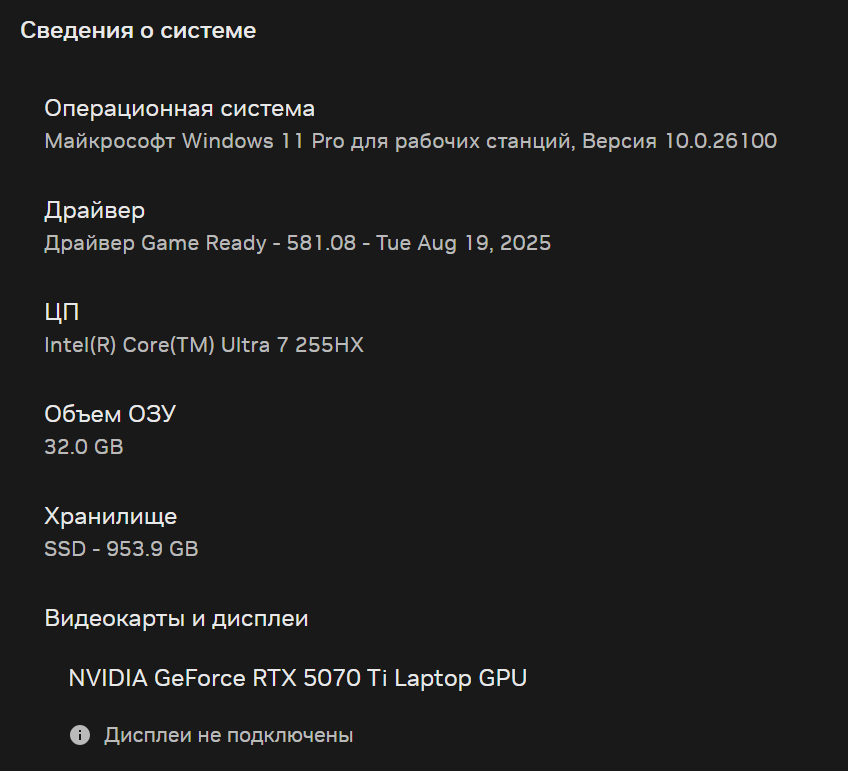Viewport: 848px width, 771px height.
Task: Click the Операционная система label
Action: [x=180, y=109]
